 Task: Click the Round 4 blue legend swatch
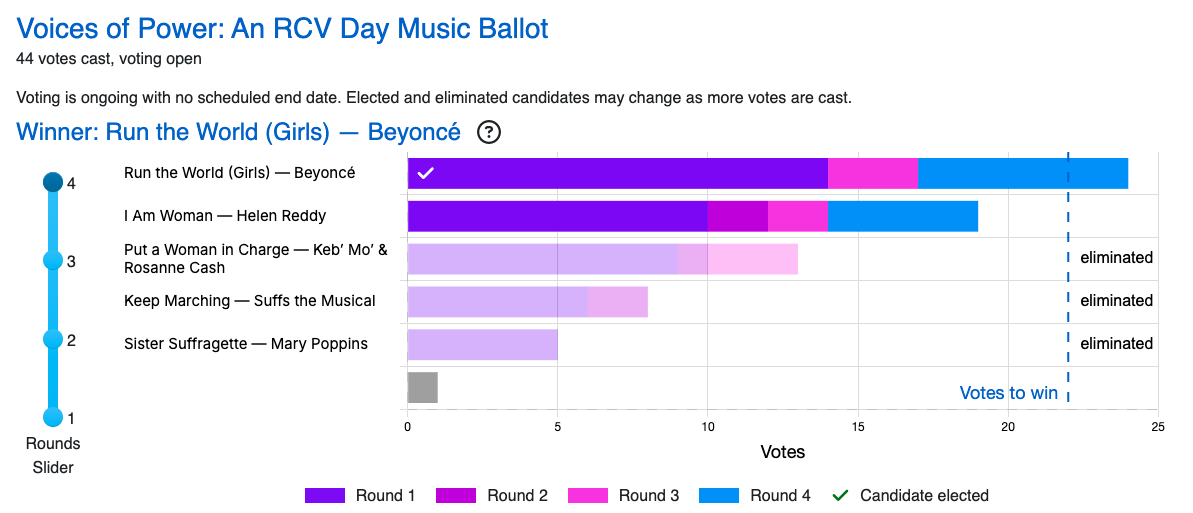719,495
